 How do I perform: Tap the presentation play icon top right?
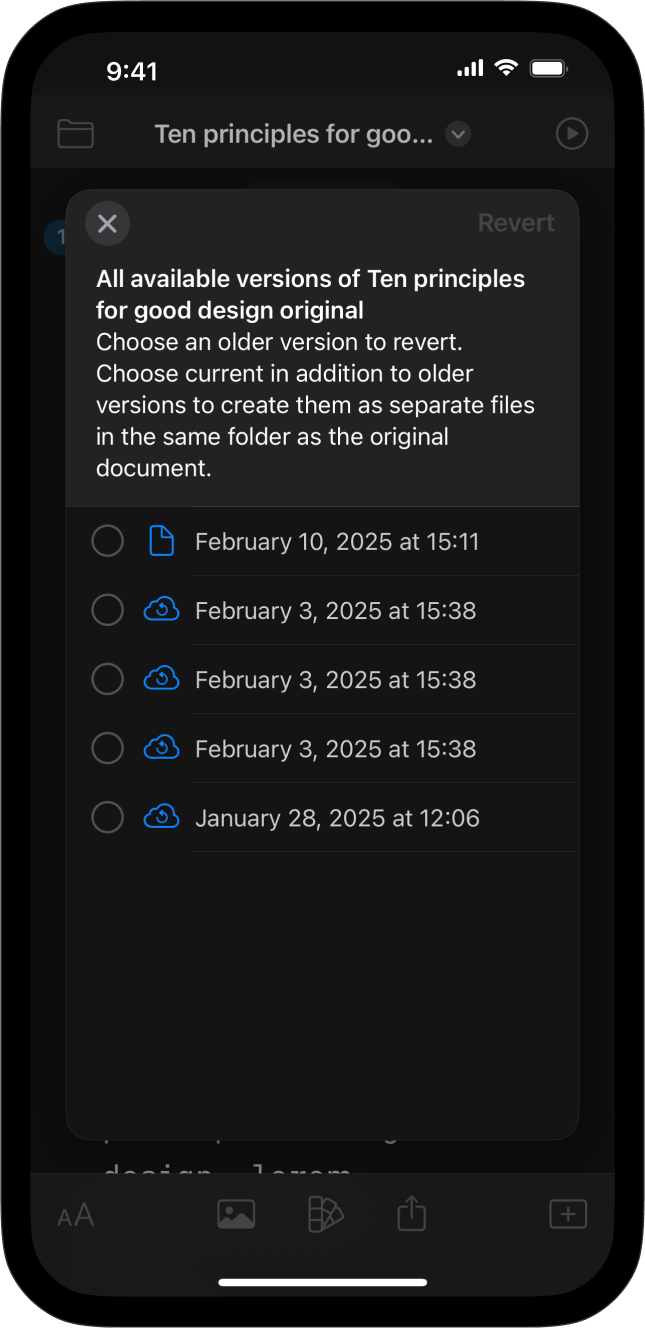coord(571,133)
